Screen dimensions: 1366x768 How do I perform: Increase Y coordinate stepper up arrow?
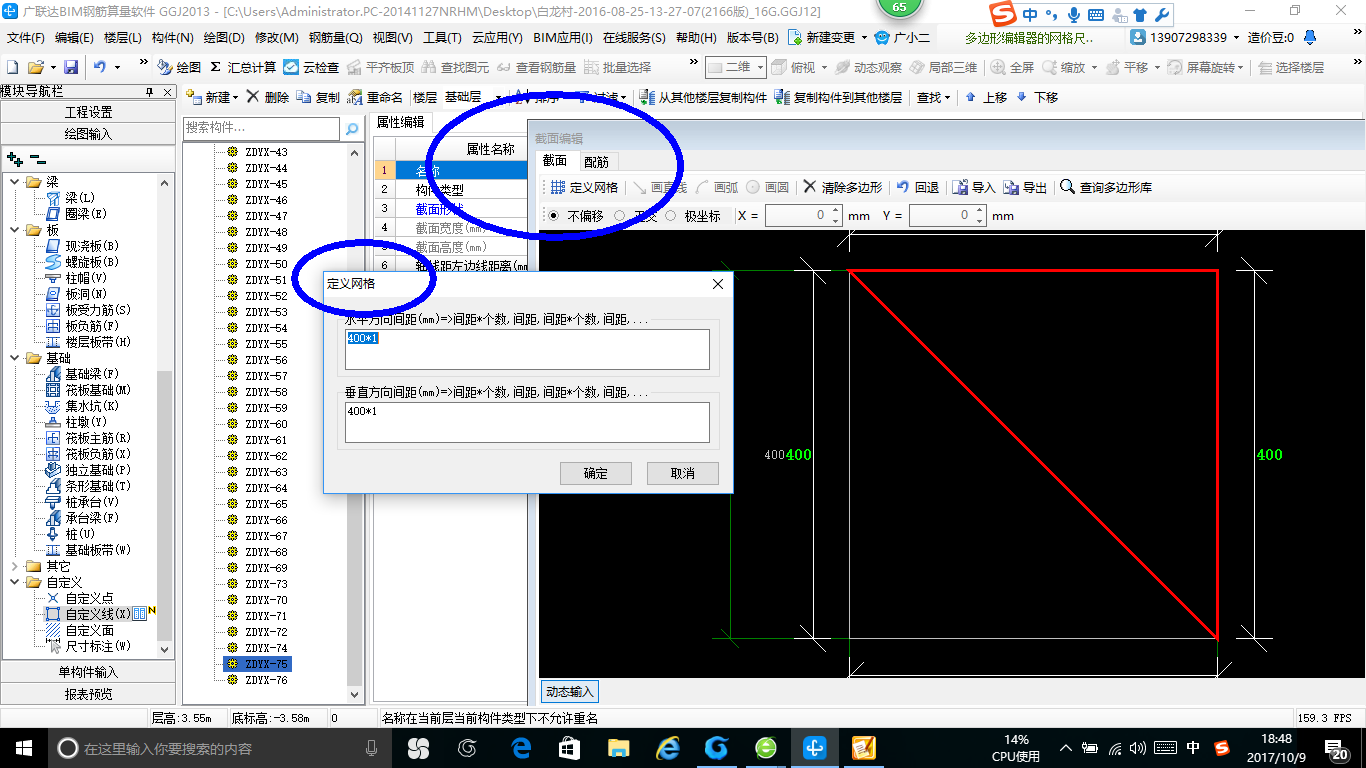pyautogui.click(x=980, y=211)
